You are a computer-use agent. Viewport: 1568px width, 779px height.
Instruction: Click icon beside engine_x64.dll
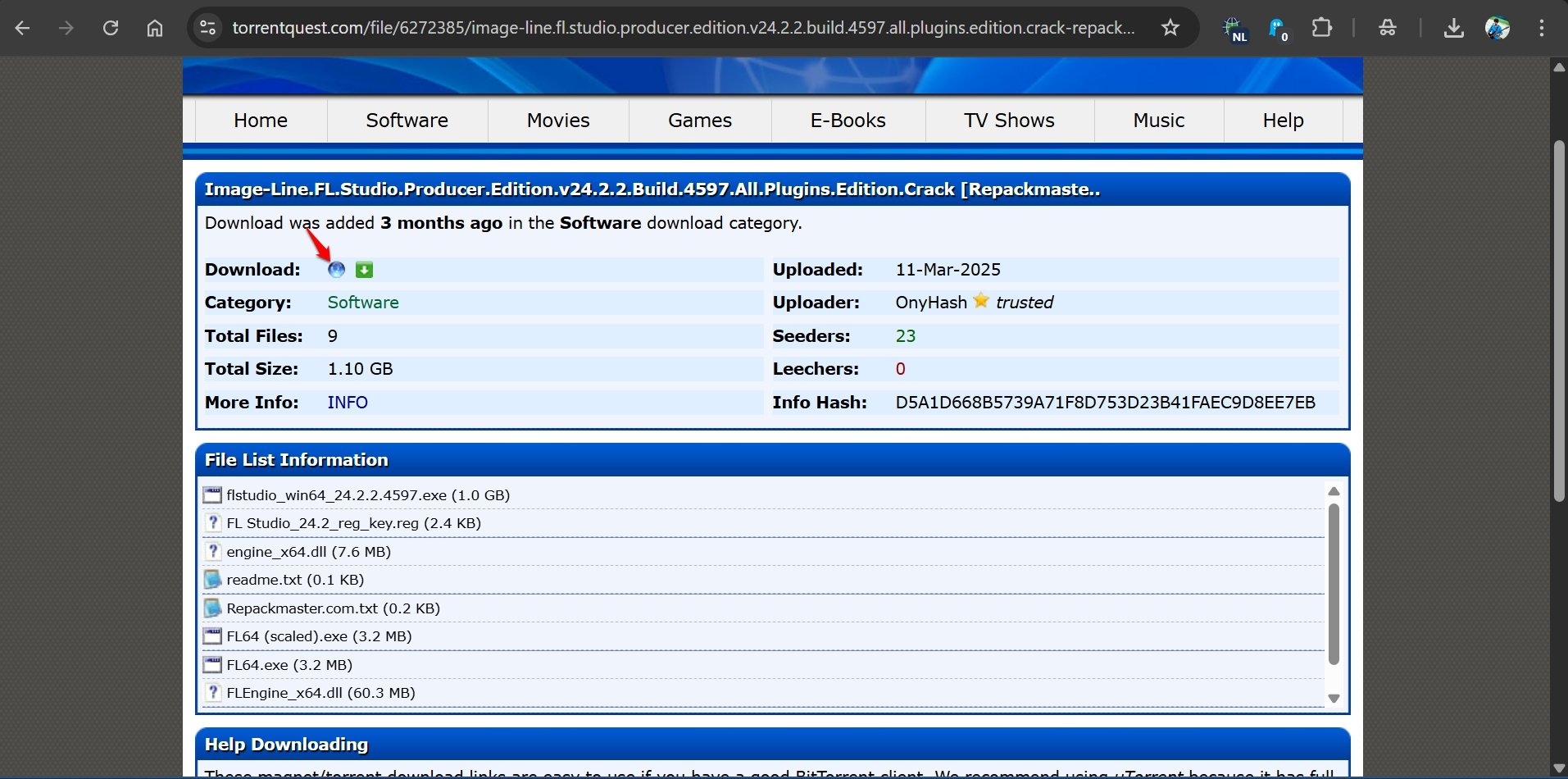pyautogui.click(x=212, y=552)
